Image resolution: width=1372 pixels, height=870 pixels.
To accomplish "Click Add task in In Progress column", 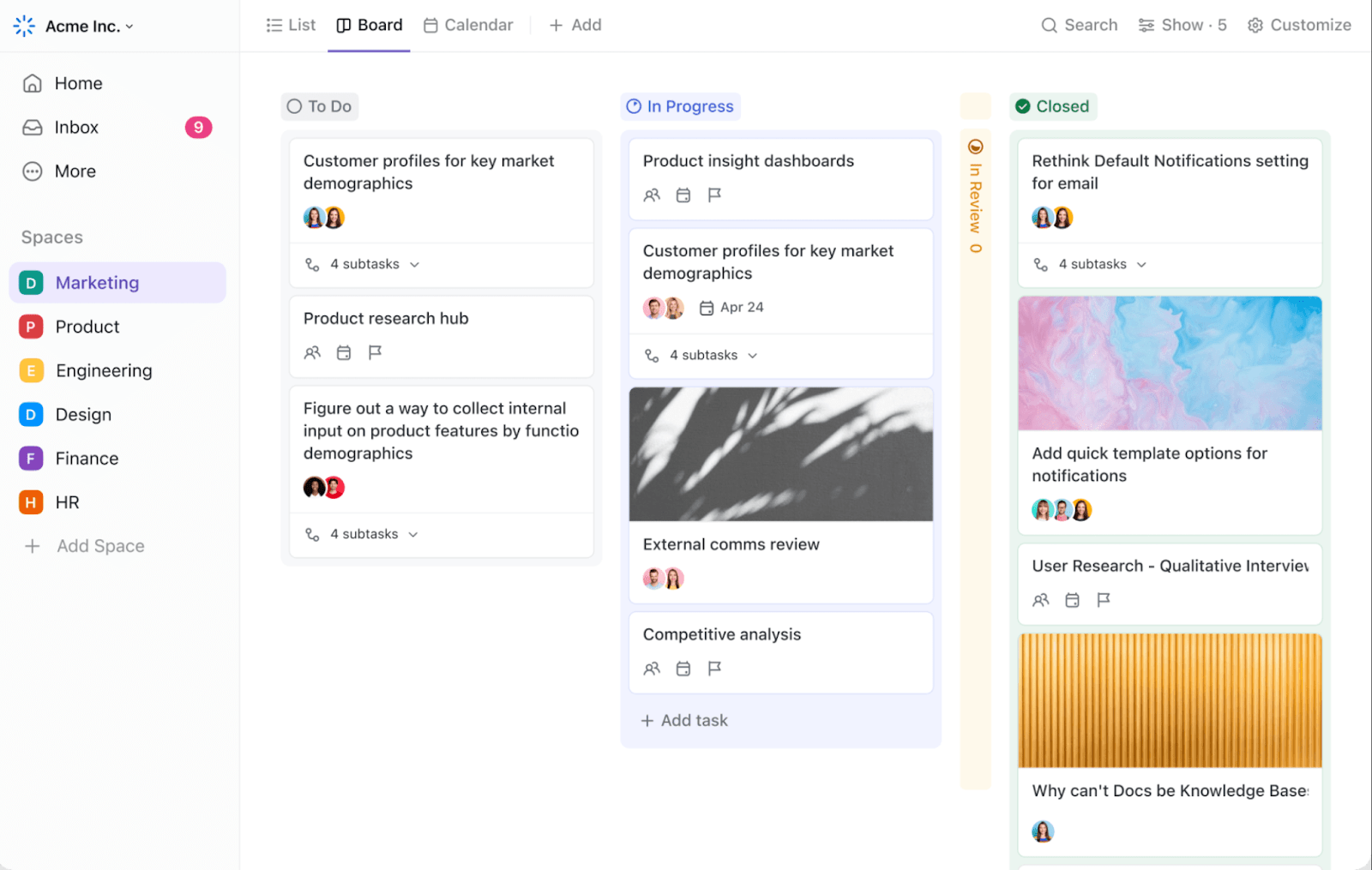I will coord(683,720).
